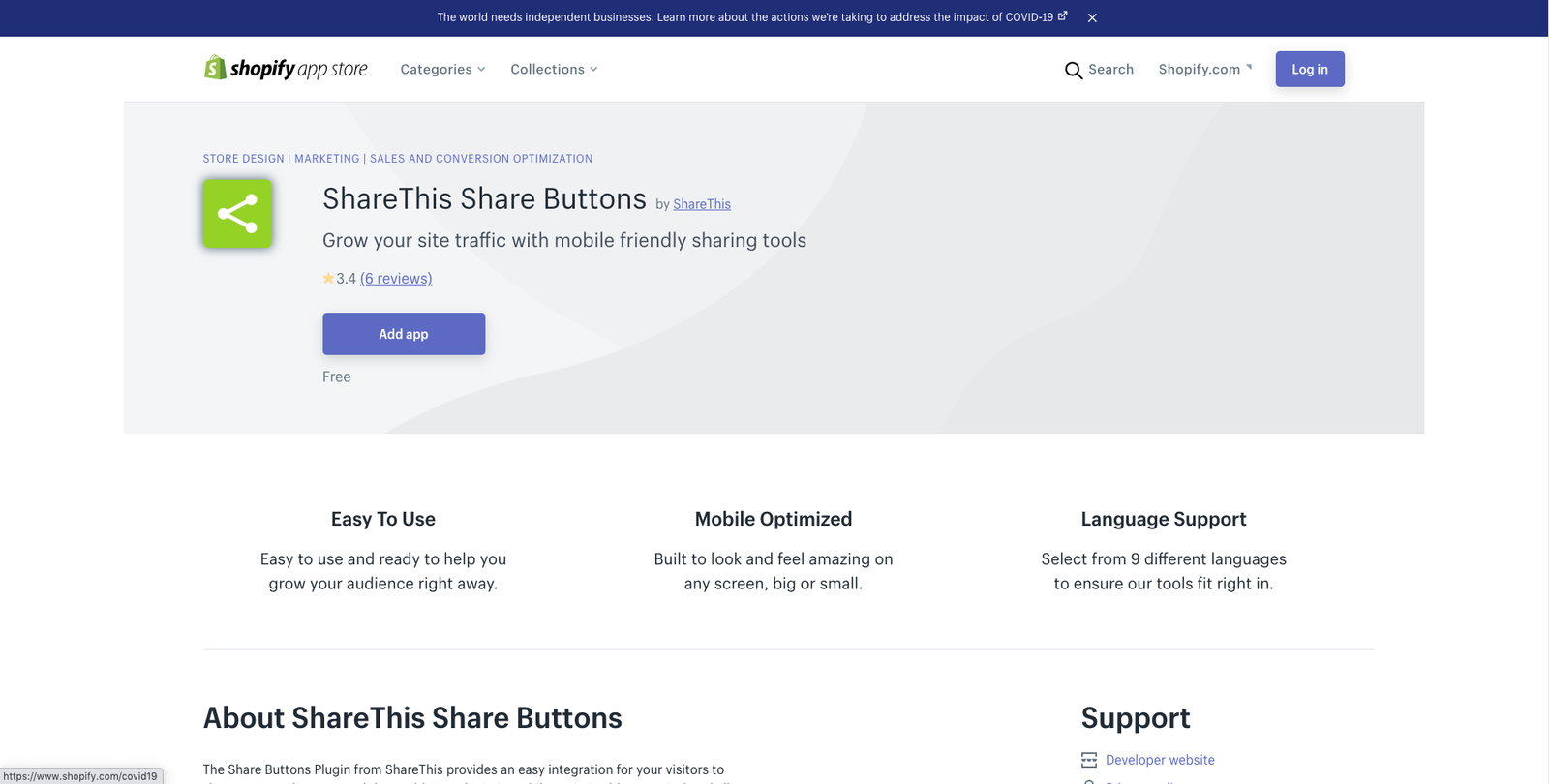Open the COVID-19 actions link in banner
This screenshot has height=784, width=1549.
point(752,17)
